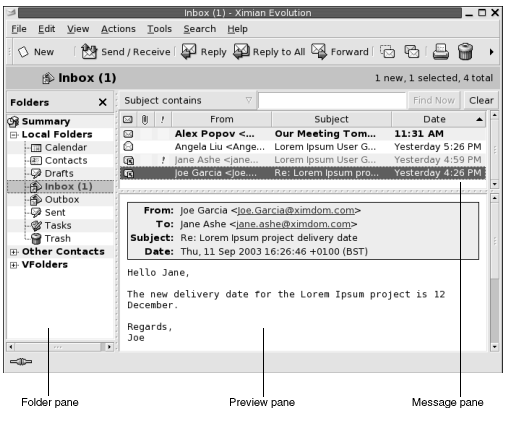The width and height of the screenshot is (509, 421).
Task: Click the Forward toolbar icon
Action: coord(319,52)
